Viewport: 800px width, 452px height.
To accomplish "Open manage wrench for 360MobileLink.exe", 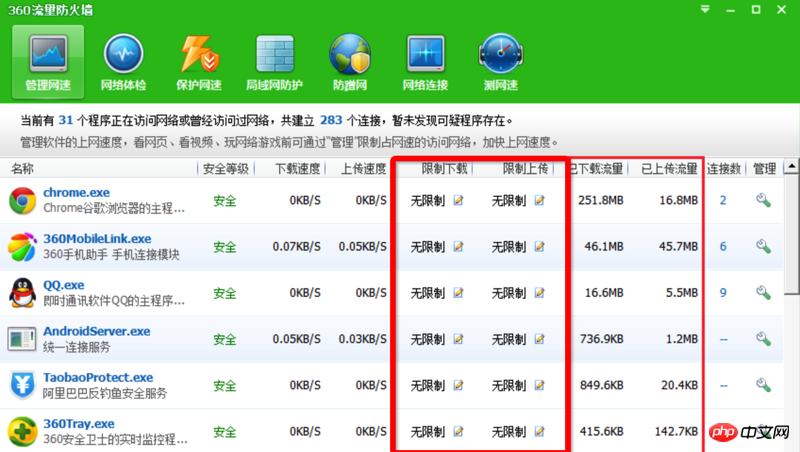I will pos(763,247).
